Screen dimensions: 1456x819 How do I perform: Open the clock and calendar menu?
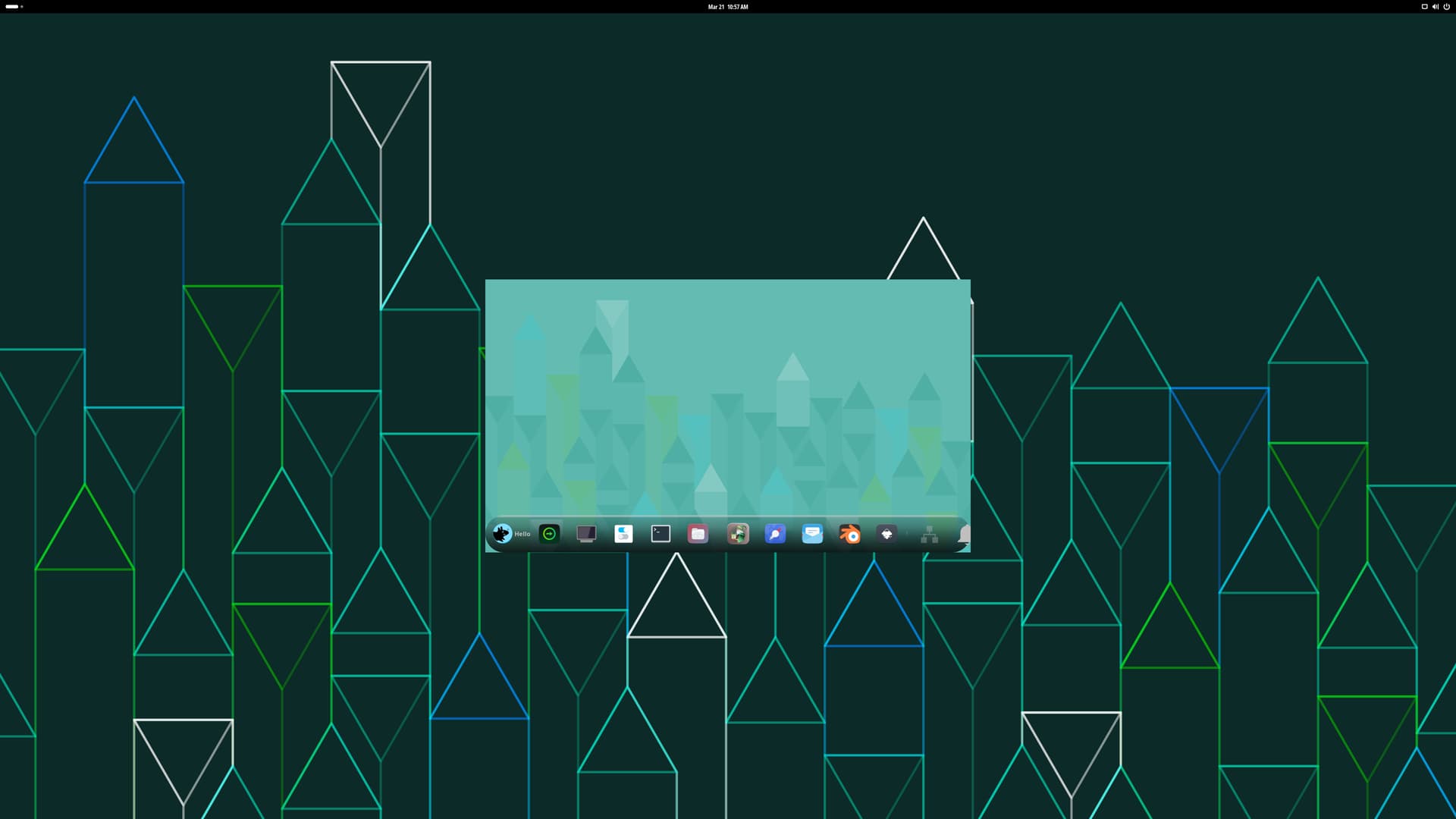coord(727,7)
